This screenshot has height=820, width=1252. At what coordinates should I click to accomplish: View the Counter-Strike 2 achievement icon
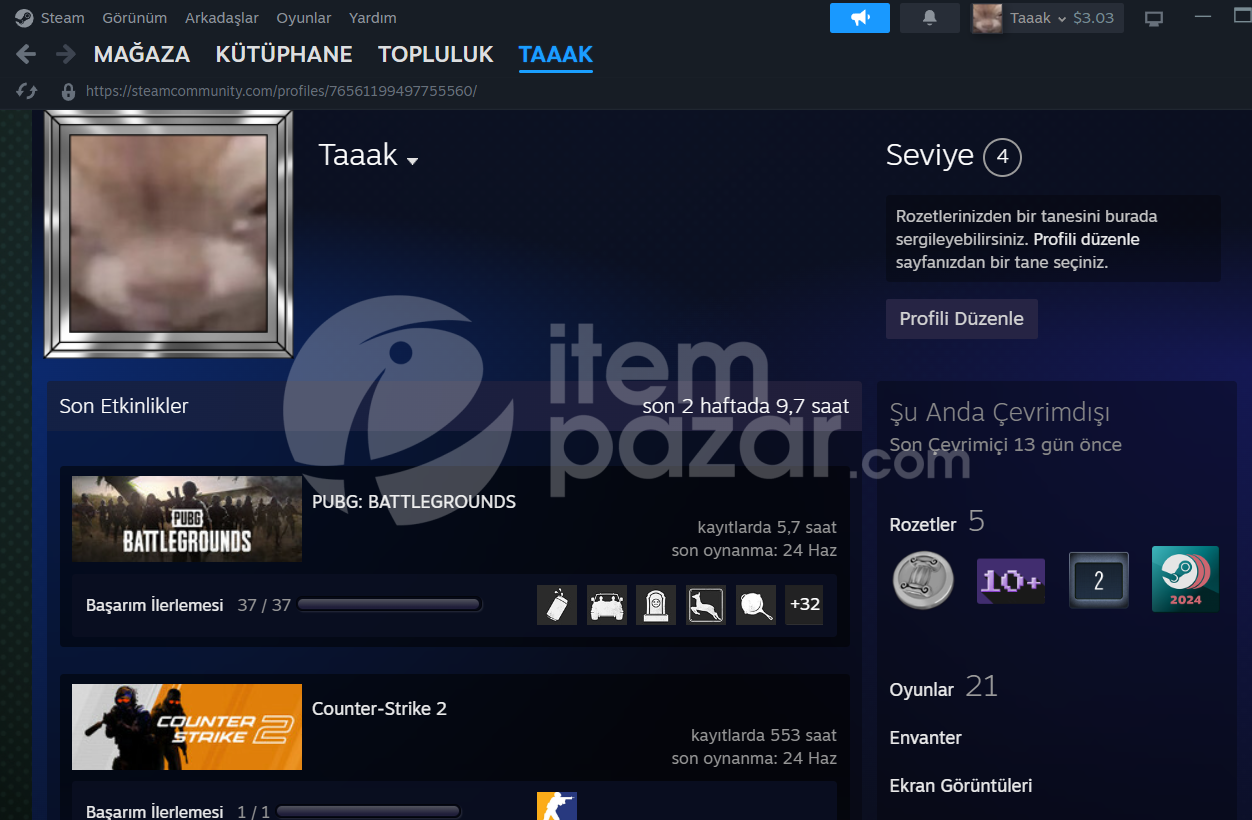tap(557, 806)
